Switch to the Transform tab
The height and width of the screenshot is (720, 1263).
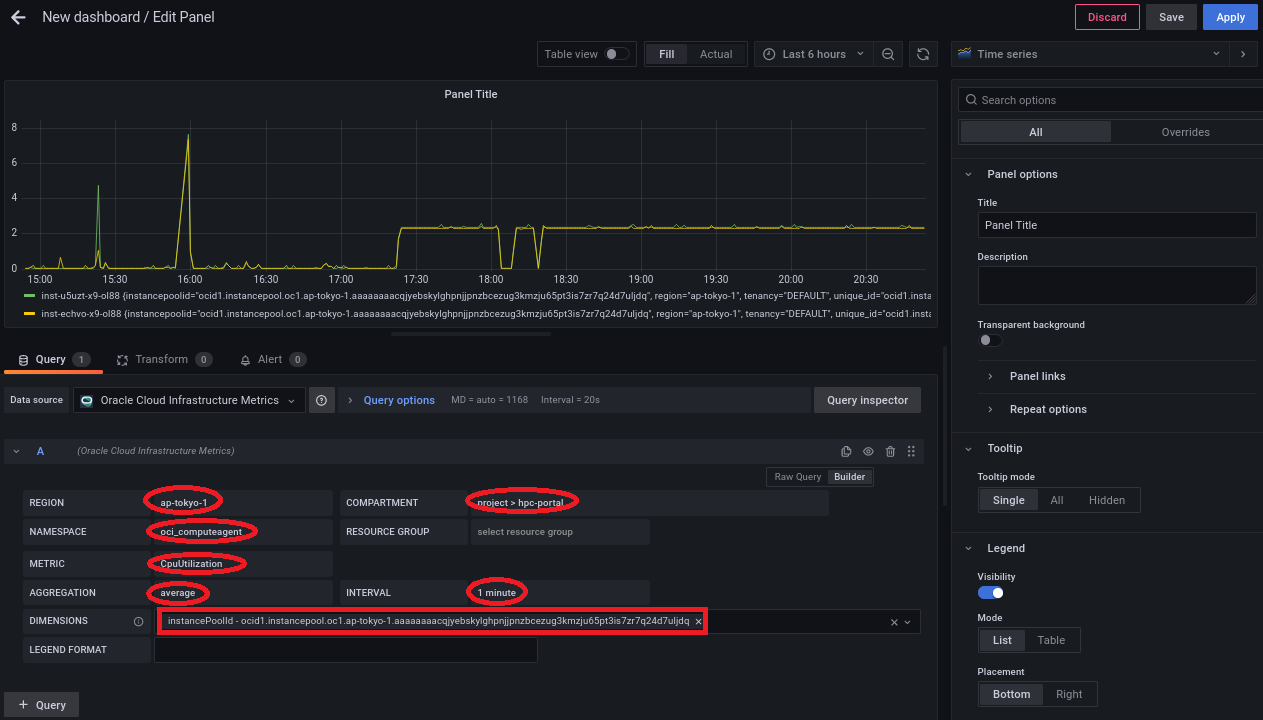[161, 359]
